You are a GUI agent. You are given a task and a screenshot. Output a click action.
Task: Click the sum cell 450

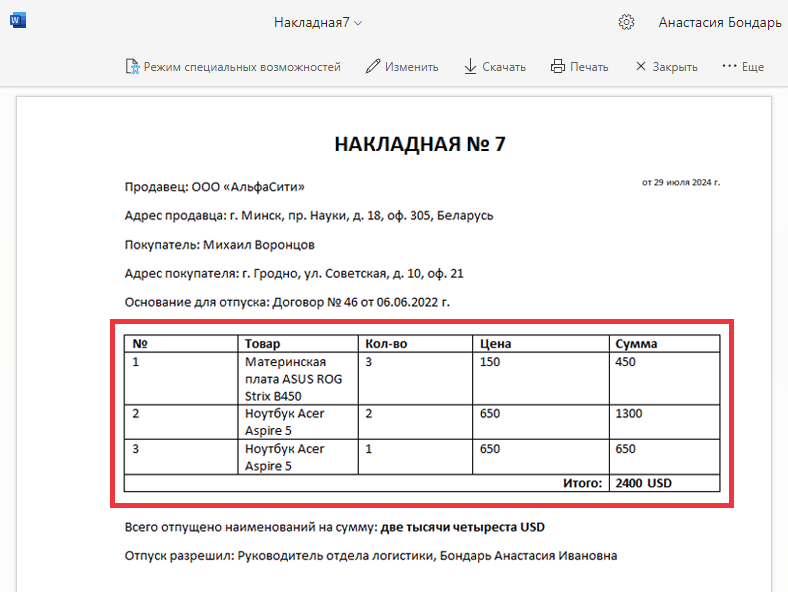[x=664, y=378]
